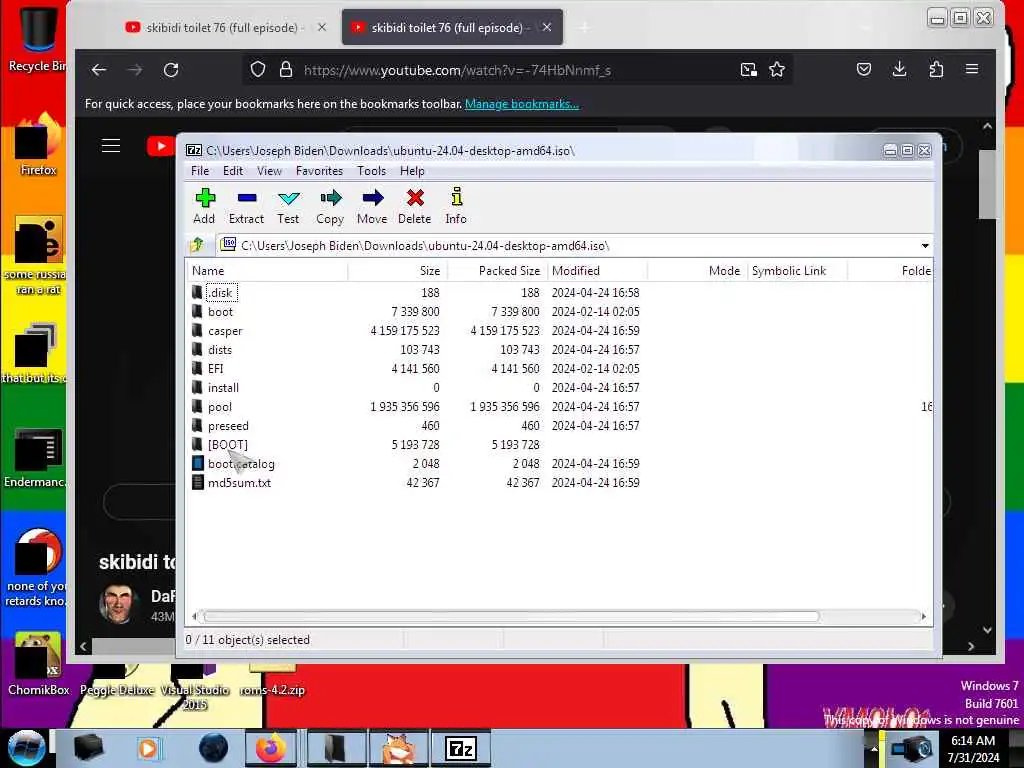The width and height of the screenshot is (1024, 768).
Task: Click the Manage bookmarks link
Action: tap(522, 104)
